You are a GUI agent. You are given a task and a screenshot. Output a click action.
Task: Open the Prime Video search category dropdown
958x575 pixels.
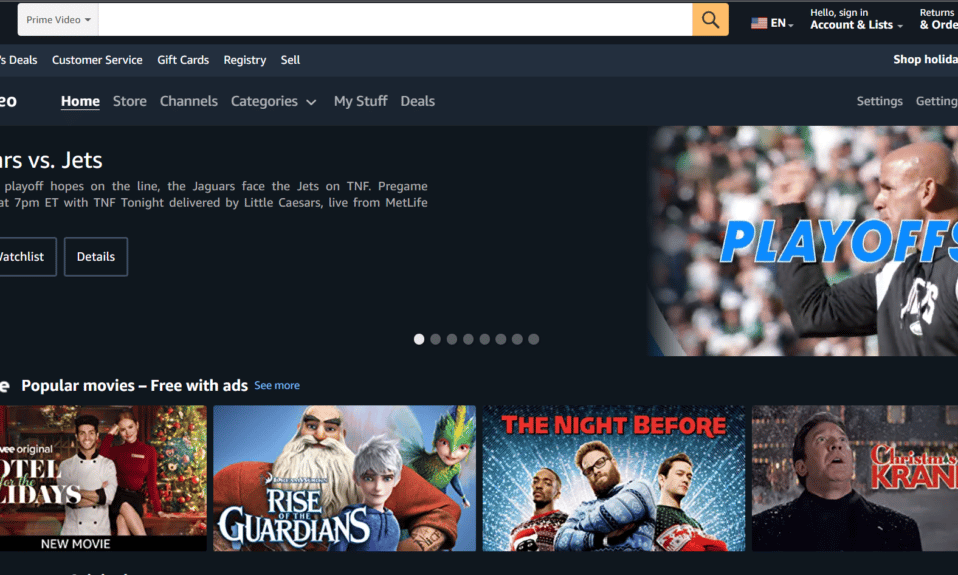[58, 20]
